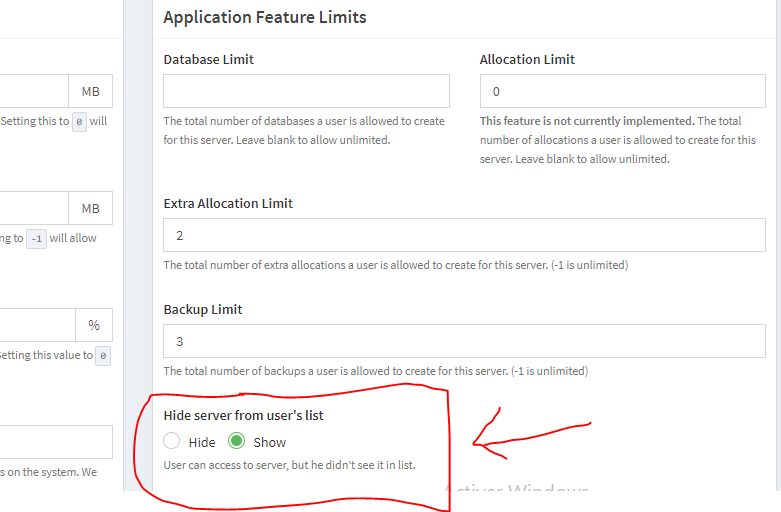The height and width of the screenshot is (512, 781).
Task: Click the "Backup Limit" field label
Action: [x=203, y=309]
